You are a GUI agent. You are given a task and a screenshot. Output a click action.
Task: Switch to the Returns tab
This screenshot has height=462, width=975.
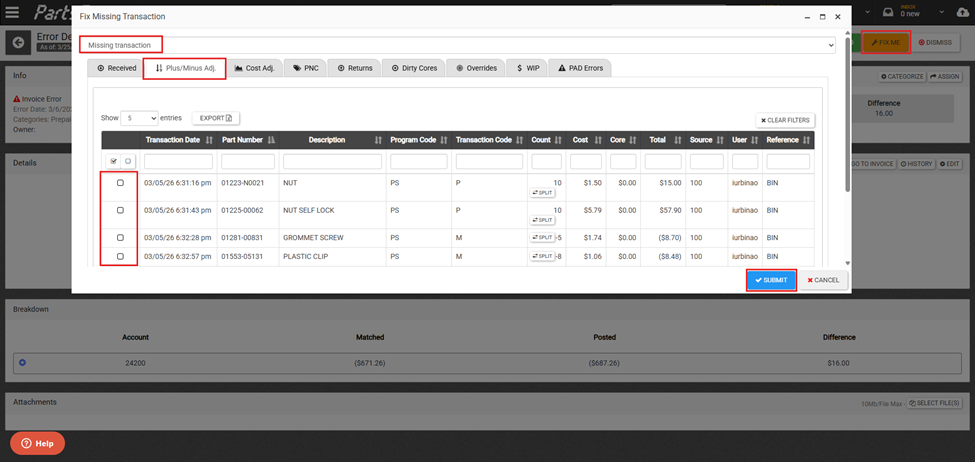click(355, 68)
